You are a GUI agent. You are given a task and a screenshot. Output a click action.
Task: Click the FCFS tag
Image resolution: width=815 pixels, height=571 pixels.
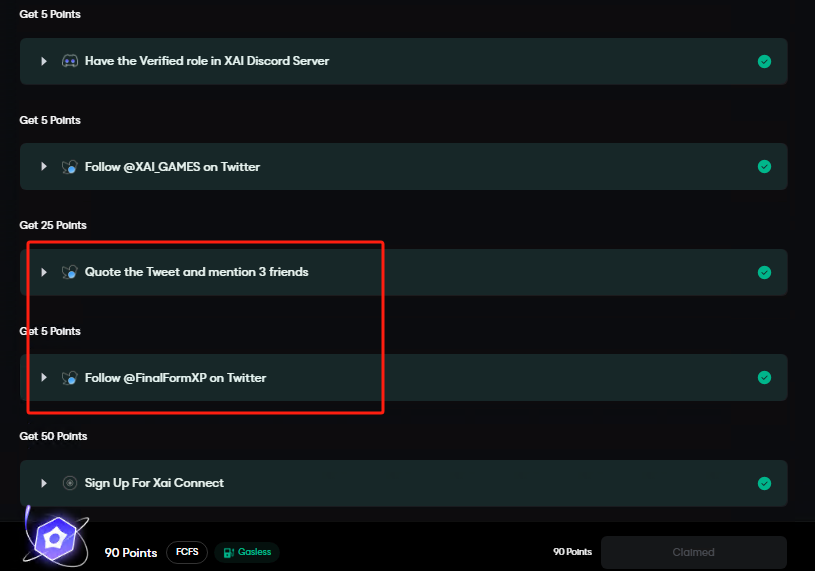[187, 552]
